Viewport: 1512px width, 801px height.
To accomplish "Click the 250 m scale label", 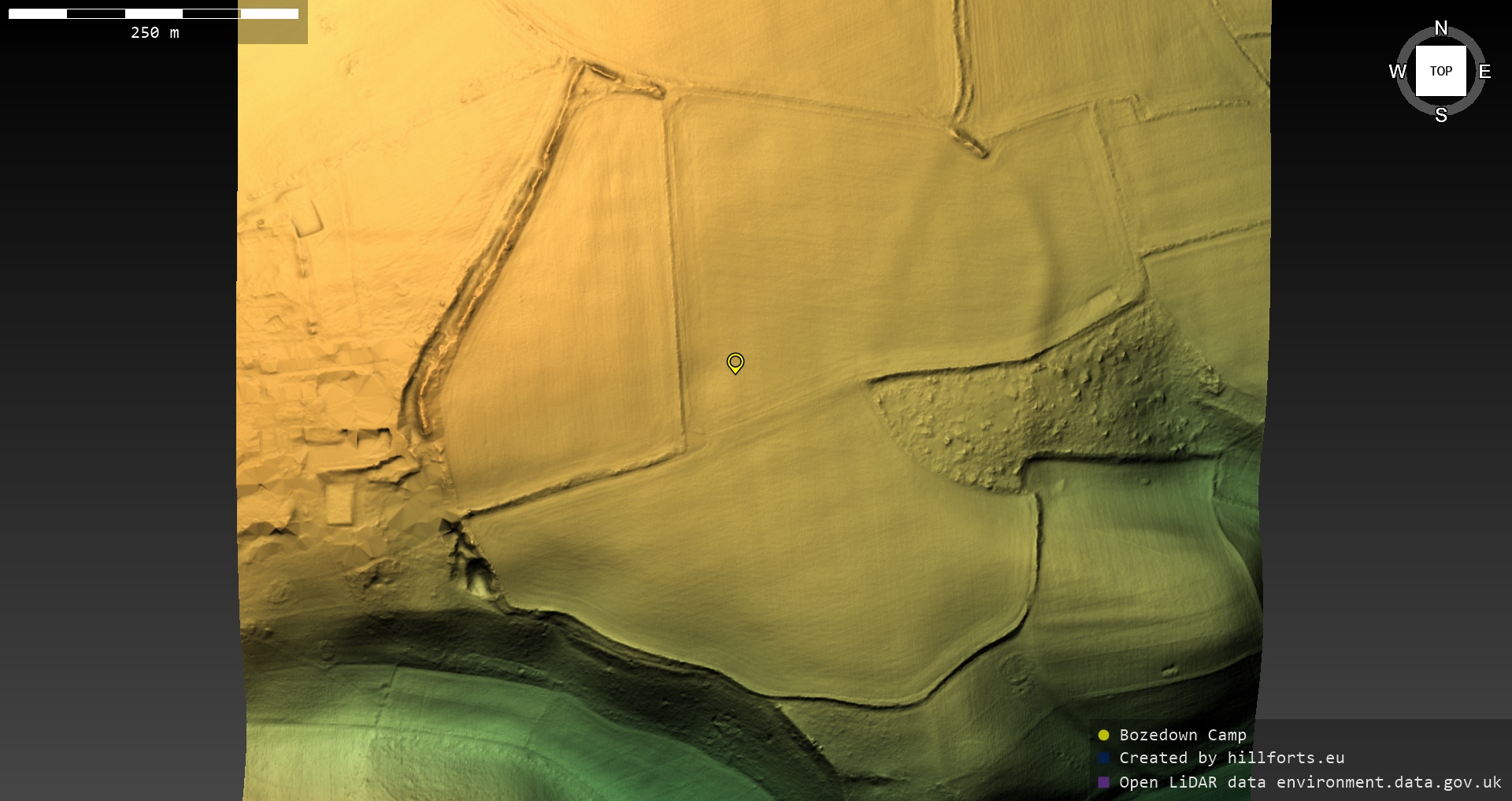I will point(154,32).
